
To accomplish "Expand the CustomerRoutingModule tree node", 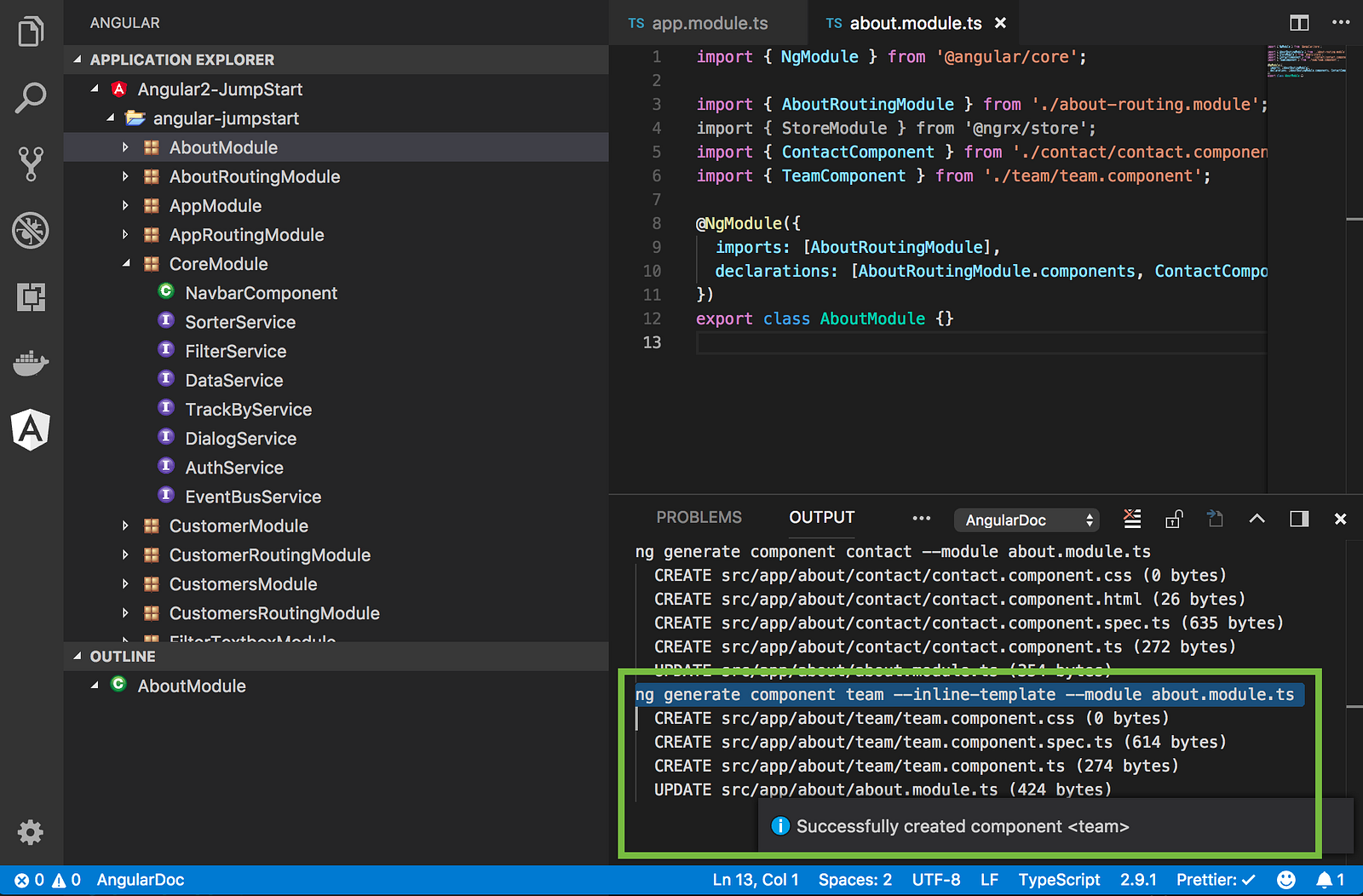I will tap(126, 554).
